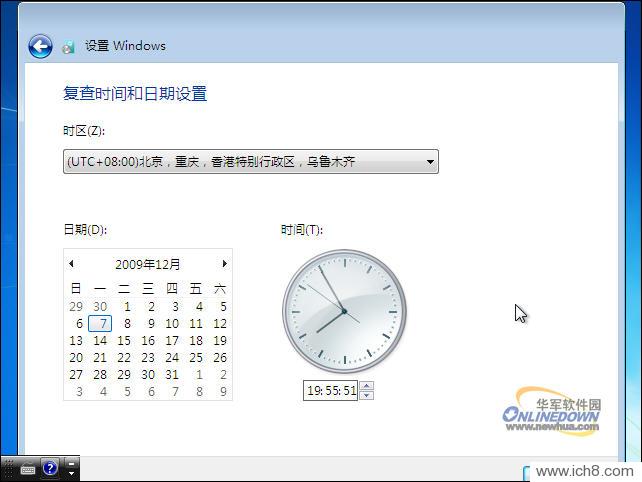642x482 pixels.
Task: Select December 16 in the calendar
Action: 148,341
